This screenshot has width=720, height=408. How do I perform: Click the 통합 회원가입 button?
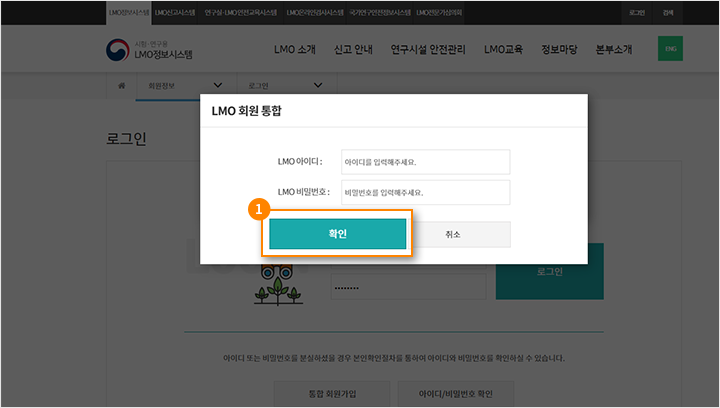click(332, 394)
